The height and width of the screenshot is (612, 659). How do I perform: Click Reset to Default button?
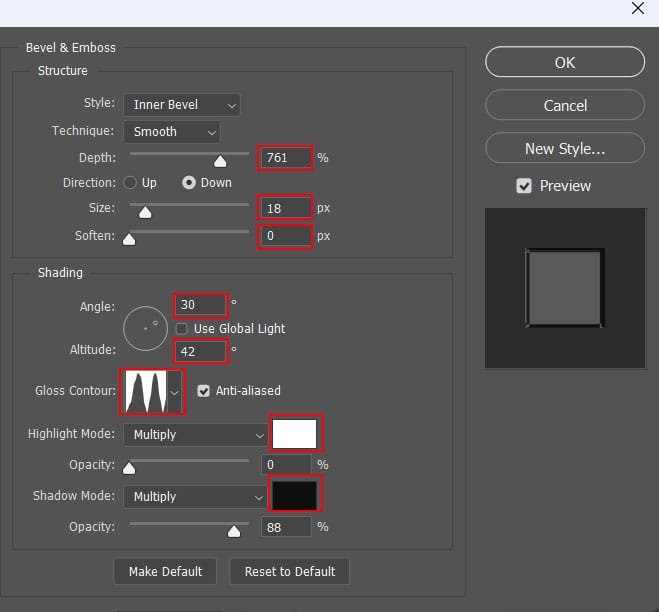tap(289, 572)
